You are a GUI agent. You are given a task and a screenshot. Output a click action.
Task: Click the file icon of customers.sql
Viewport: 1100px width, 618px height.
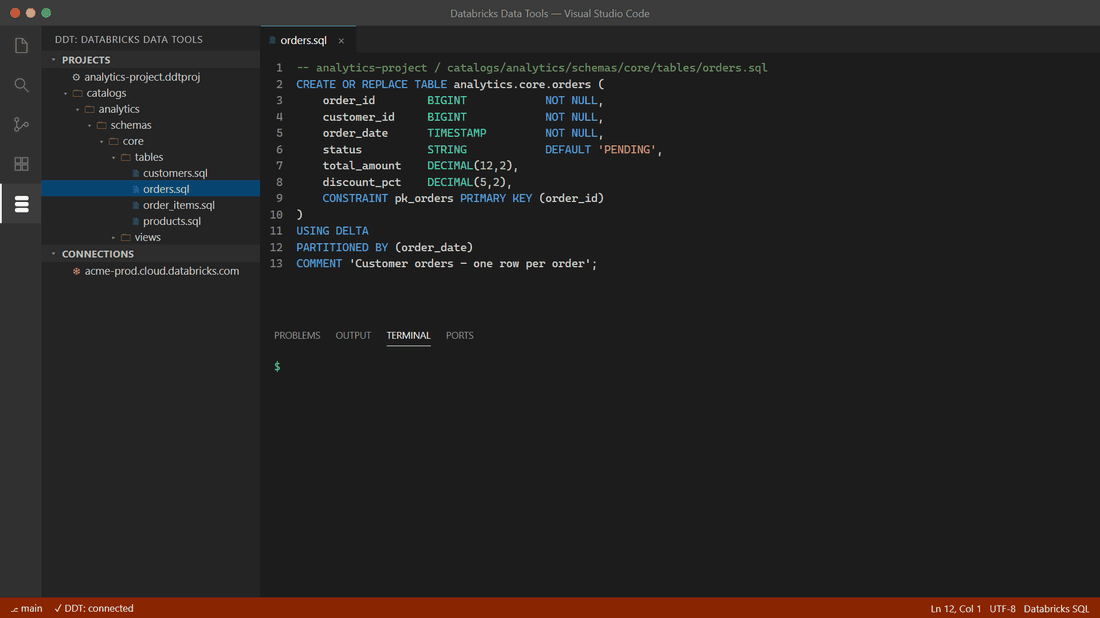(x=136, y=173)
